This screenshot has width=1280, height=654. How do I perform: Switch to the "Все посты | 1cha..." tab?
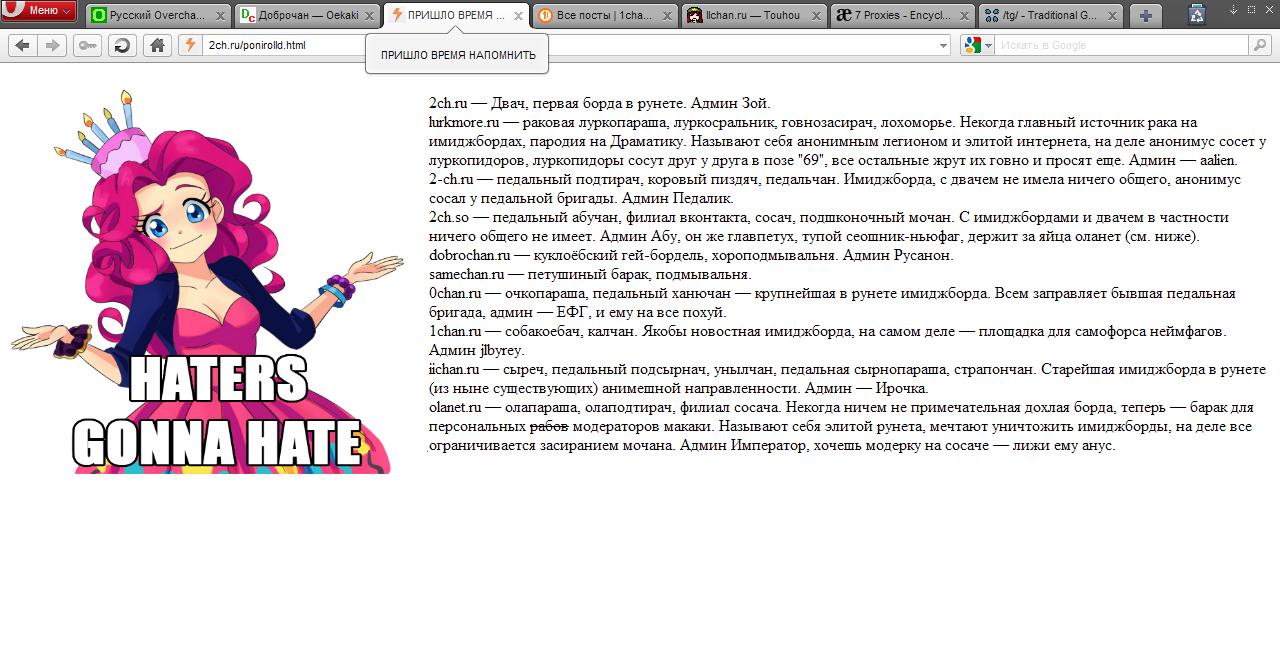coord(606,15)
